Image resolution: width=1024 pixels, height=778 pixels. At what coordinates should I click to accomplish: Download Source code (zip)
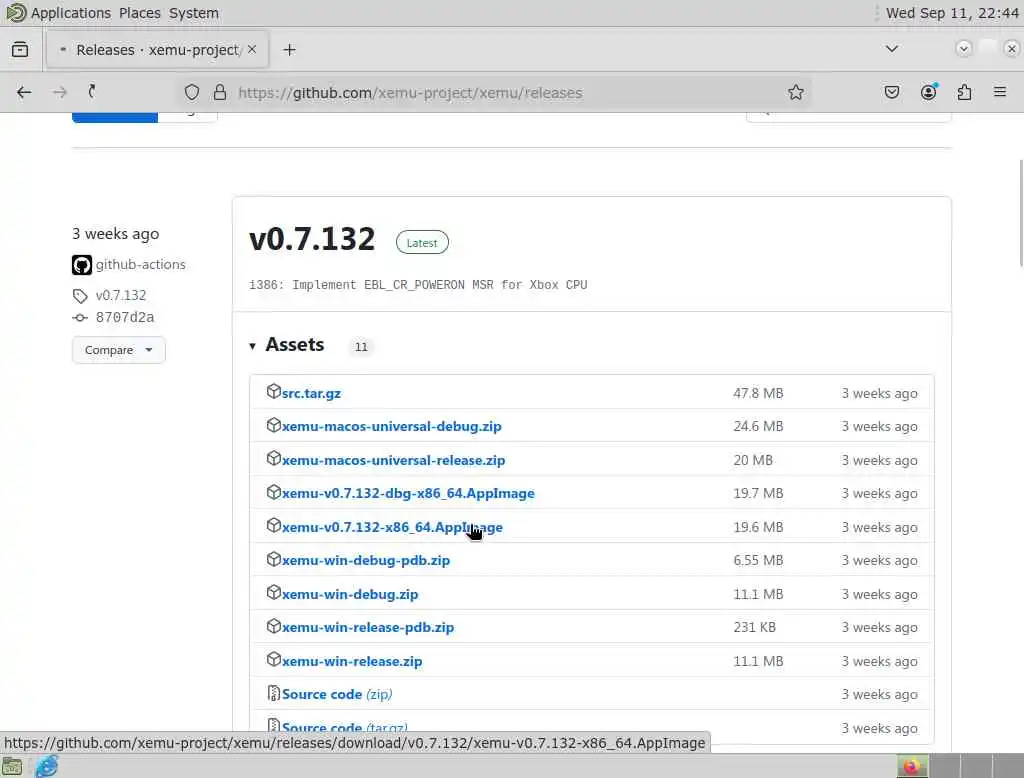point(337,694)
